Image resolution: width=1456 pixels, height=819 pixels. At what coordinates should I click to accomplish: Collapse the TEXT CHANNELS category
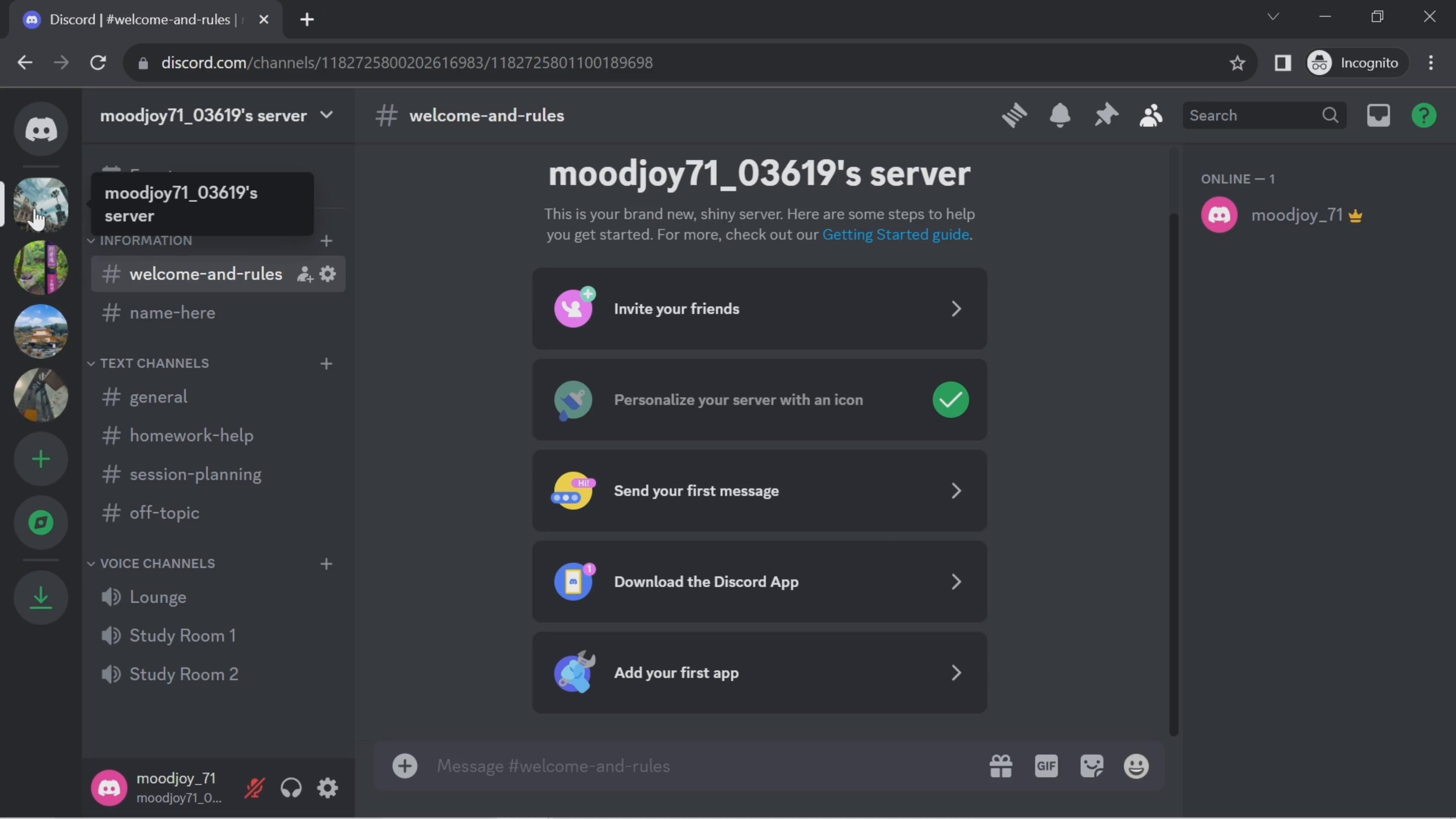[154, 364]
